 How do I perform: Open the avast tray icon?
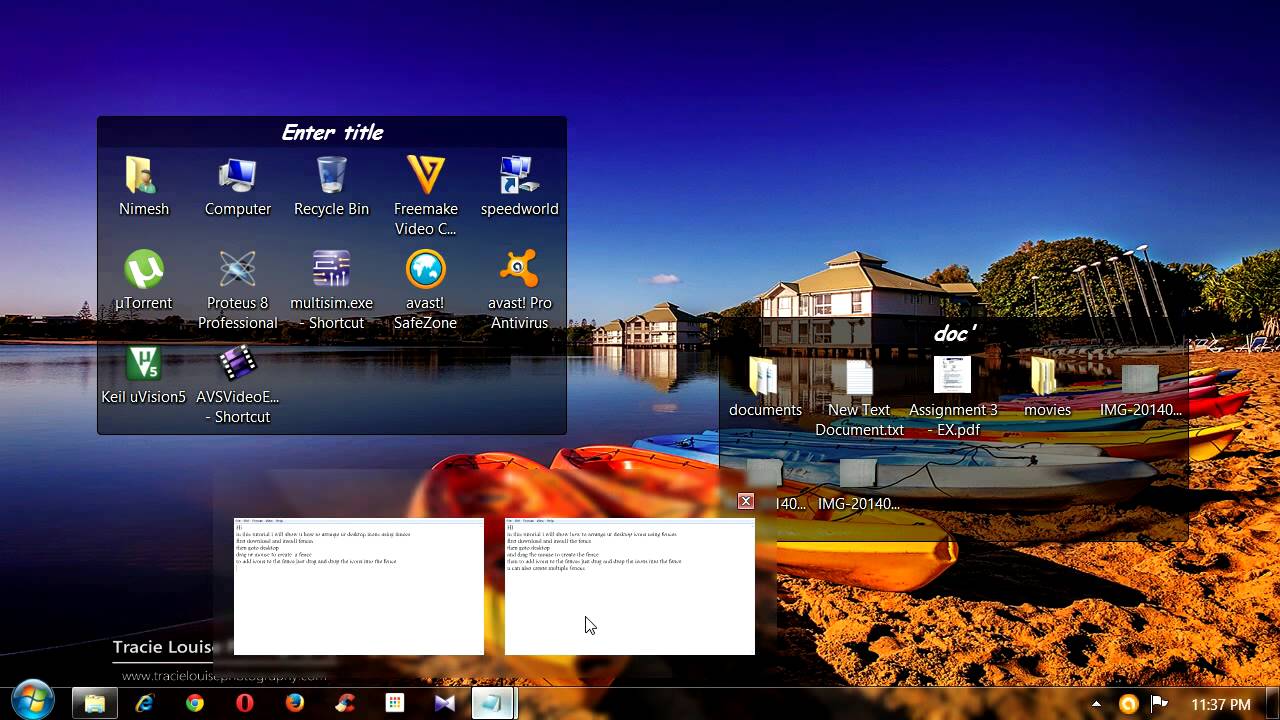(x=1129, y=704)
